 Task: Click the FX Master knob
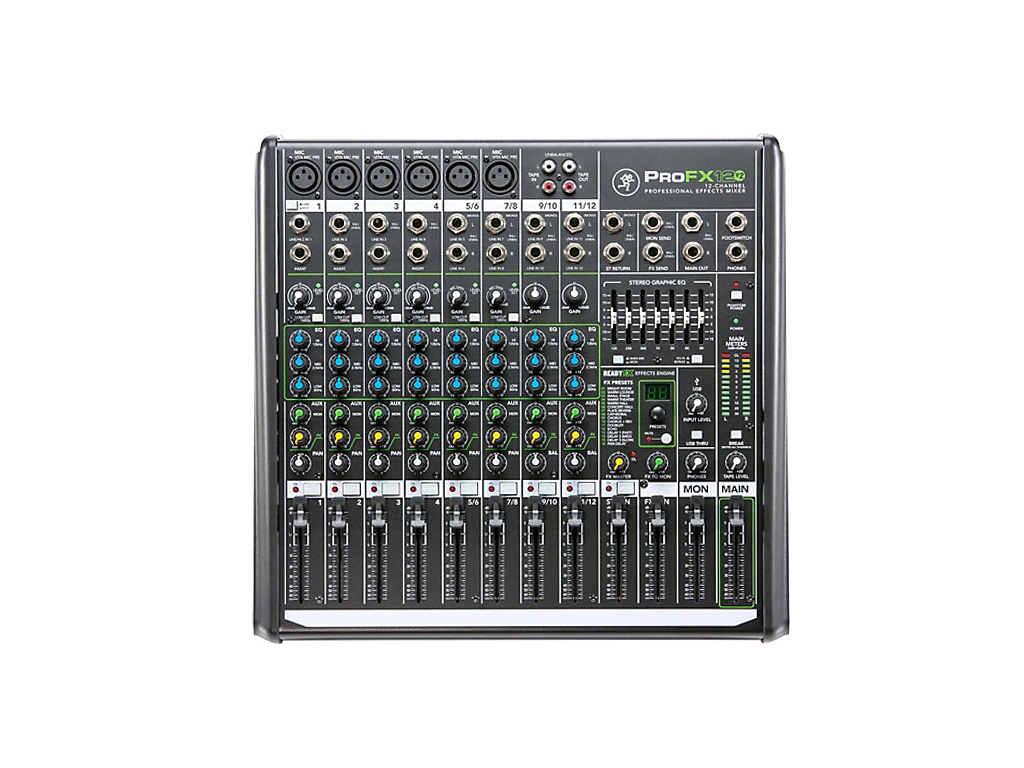click(618, 462)
